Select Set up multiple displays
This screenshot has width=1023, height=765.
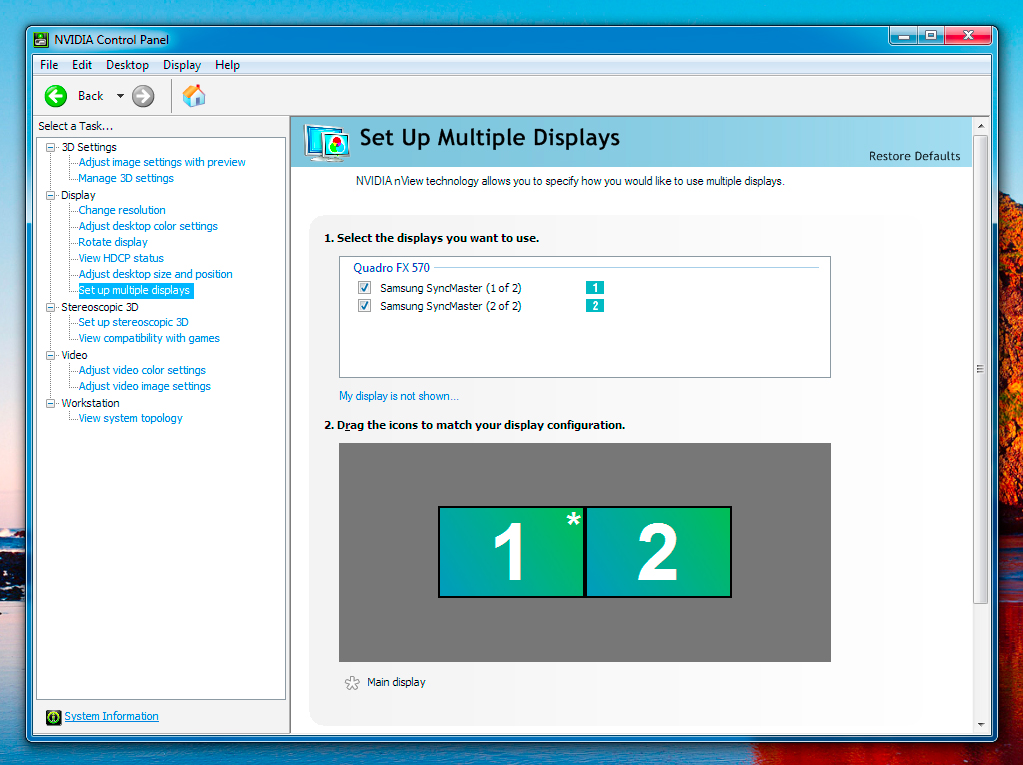coord(136,290)
